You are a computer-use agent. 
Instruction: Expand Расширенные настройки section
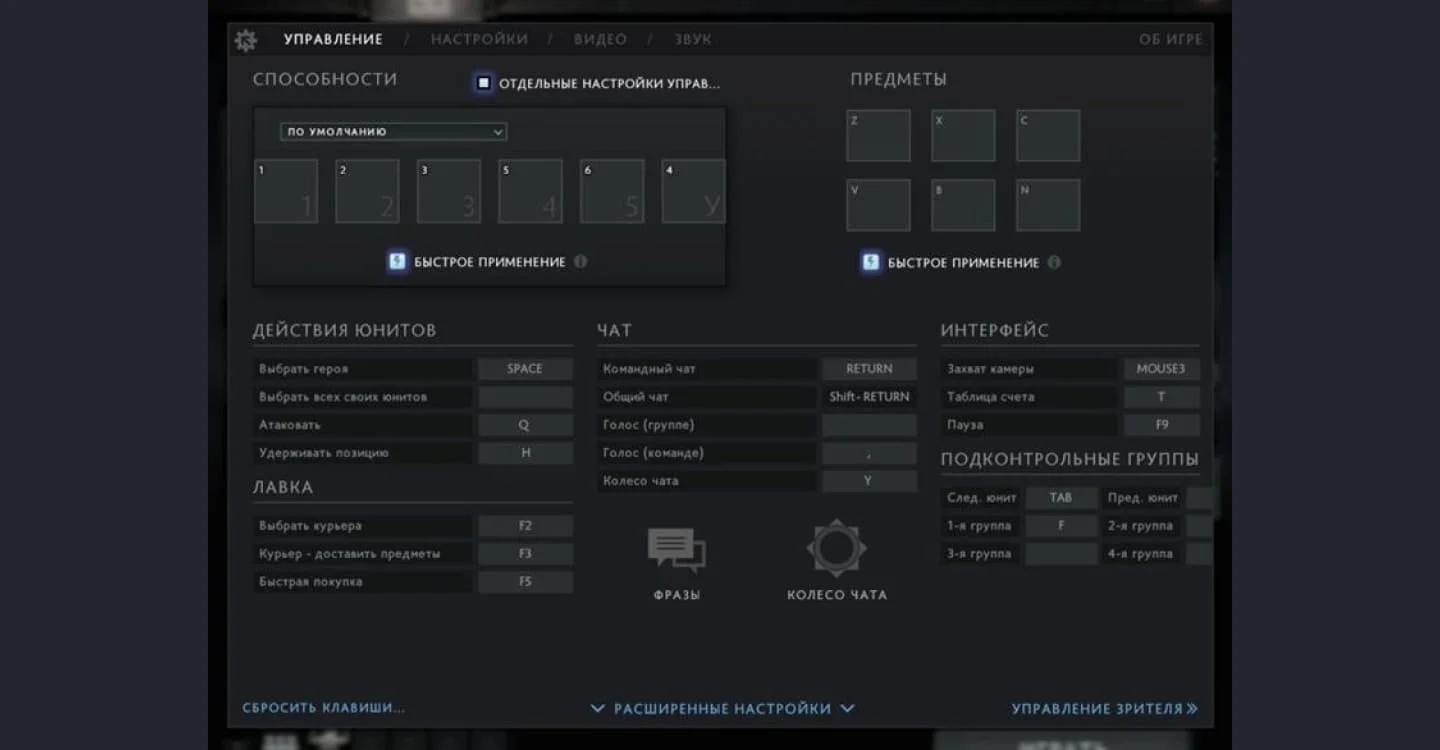[x=722, y=709]
